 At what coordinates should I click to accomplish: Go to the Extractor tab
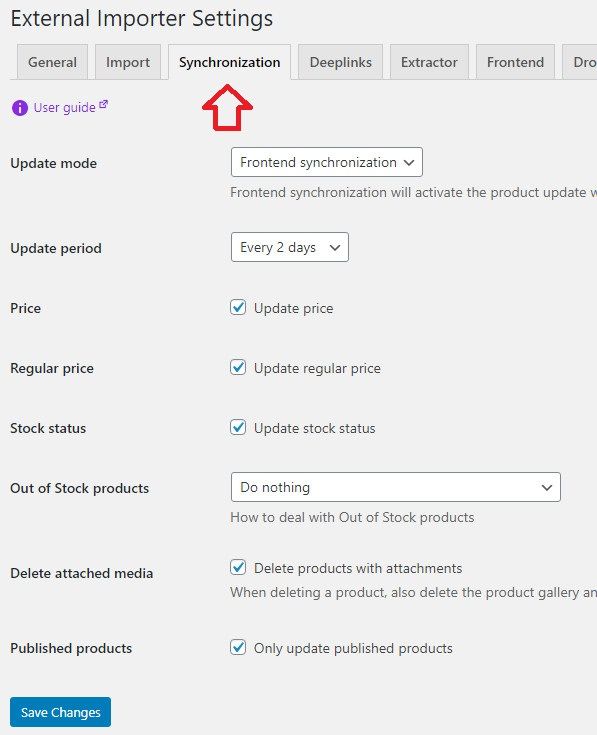429,62
